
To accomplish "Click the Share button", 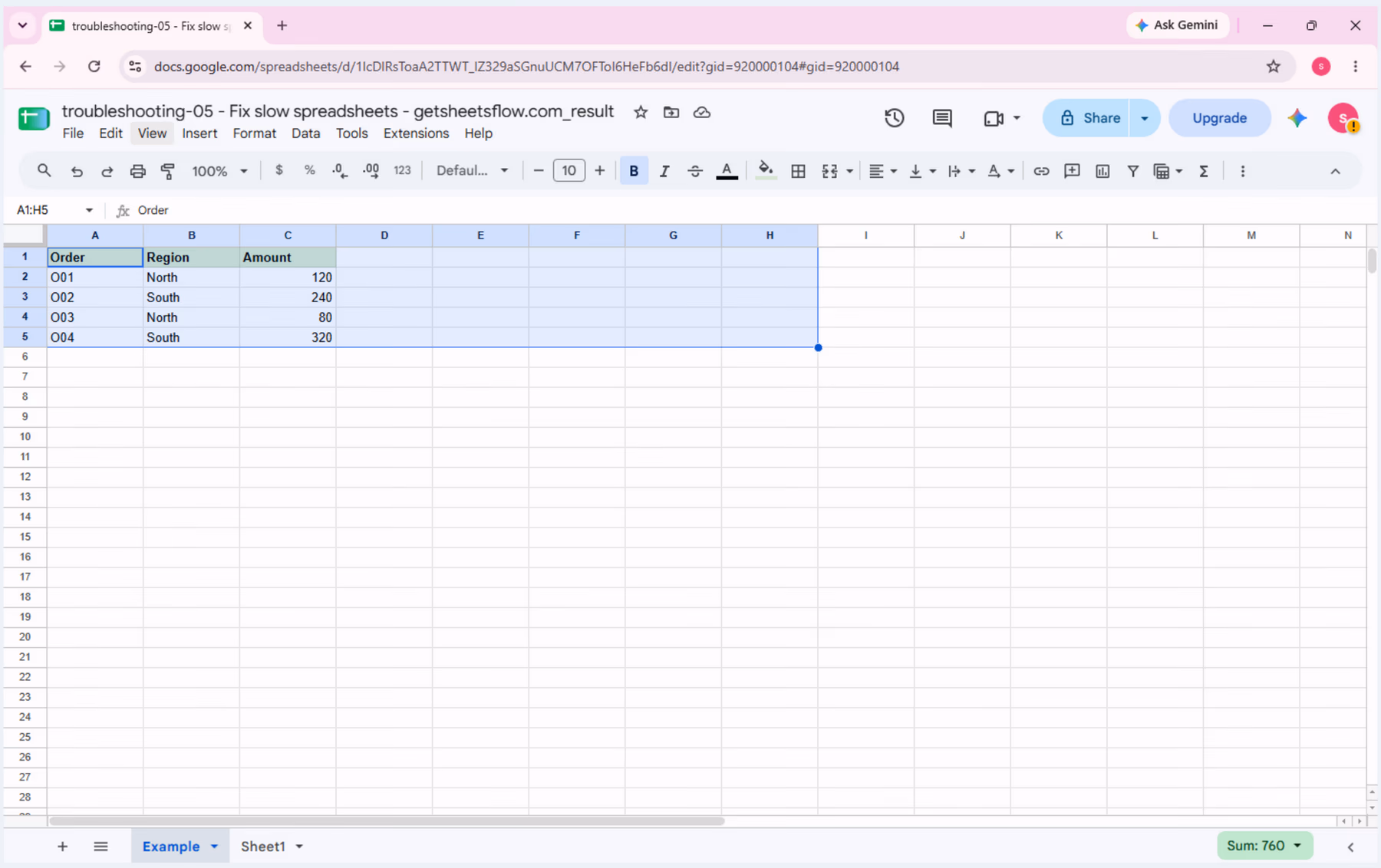I will coord(1086,118).
